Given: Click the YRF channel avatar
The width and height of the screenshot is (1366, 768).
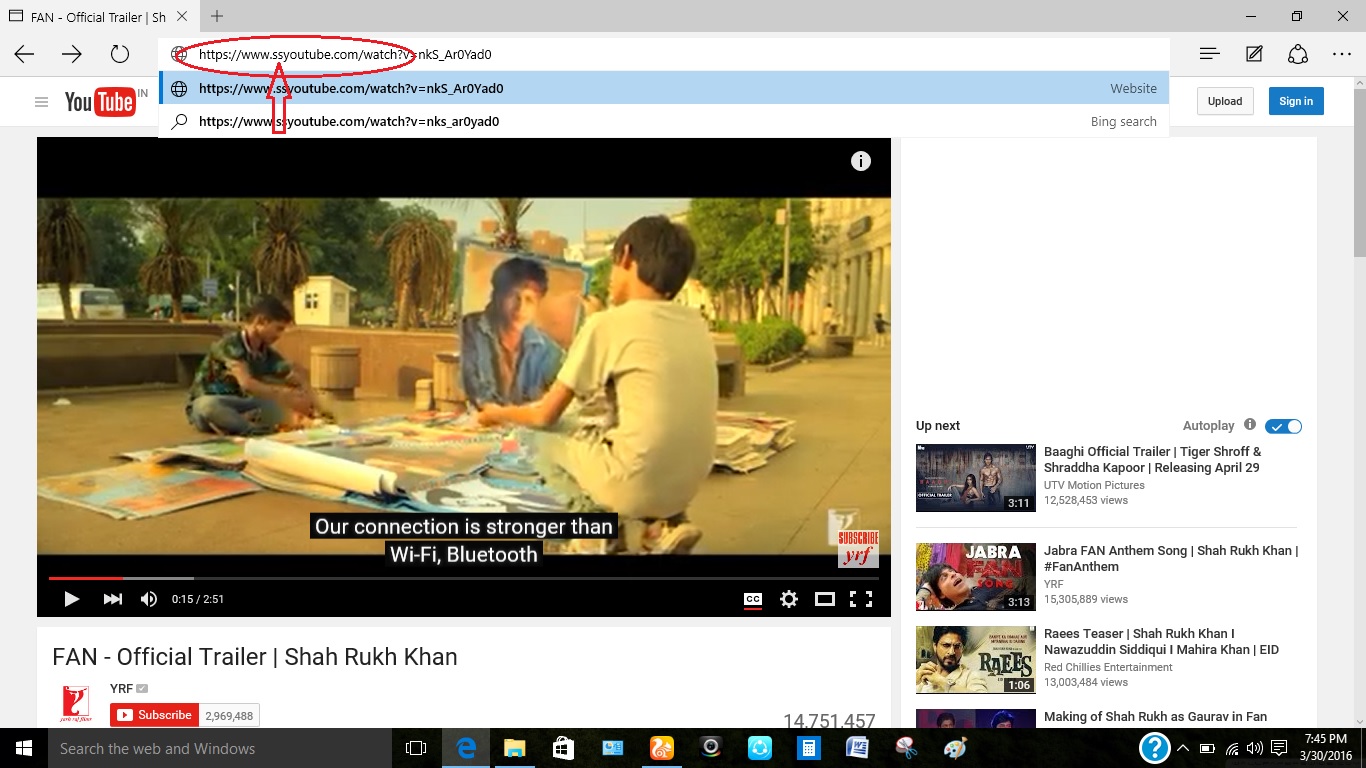Looking at the screenshot, I should coord(75,704).
